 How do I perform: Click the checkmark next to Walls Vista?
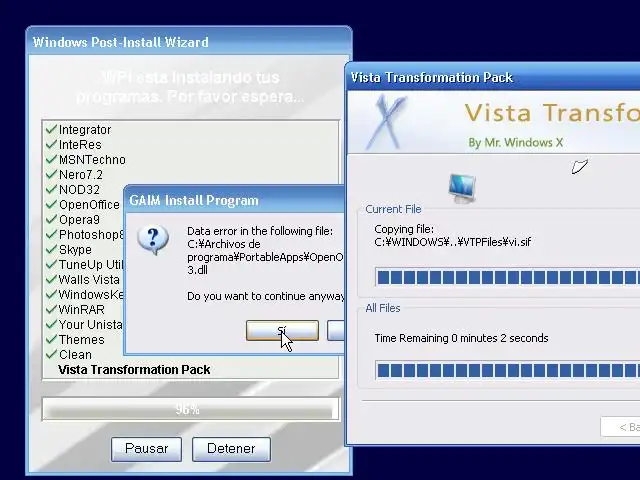pyautogui.click(x=51, y=280)
